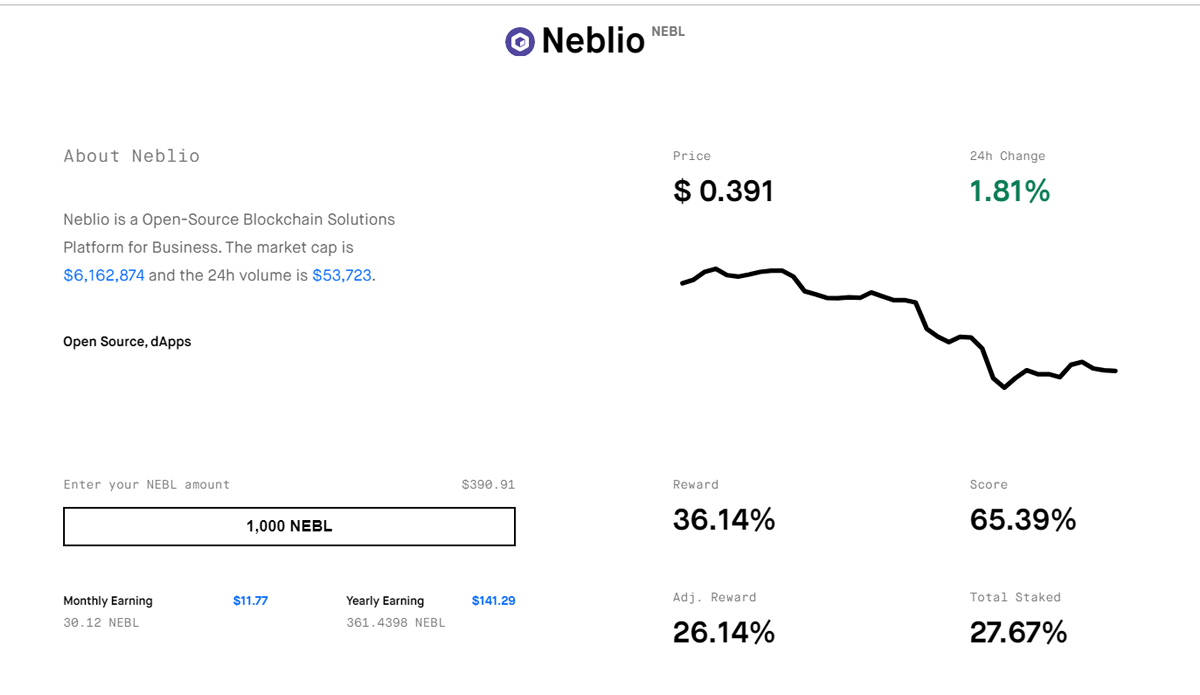
Task: Click the $390.91 converted amount
Action: coord(488,485)
